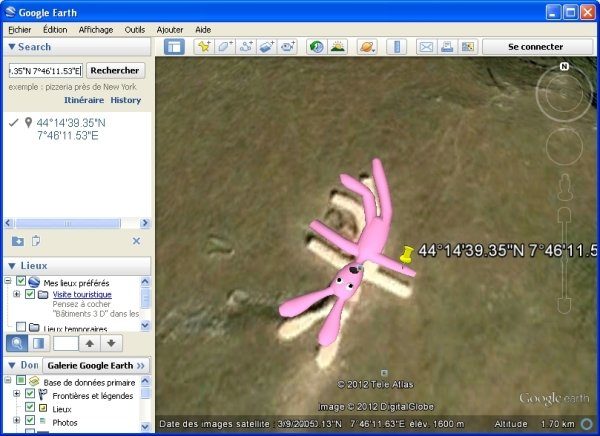This screenshot has height=436, width=600.
Task: Open Galerie Google Earth
Action: pos(96,366)
